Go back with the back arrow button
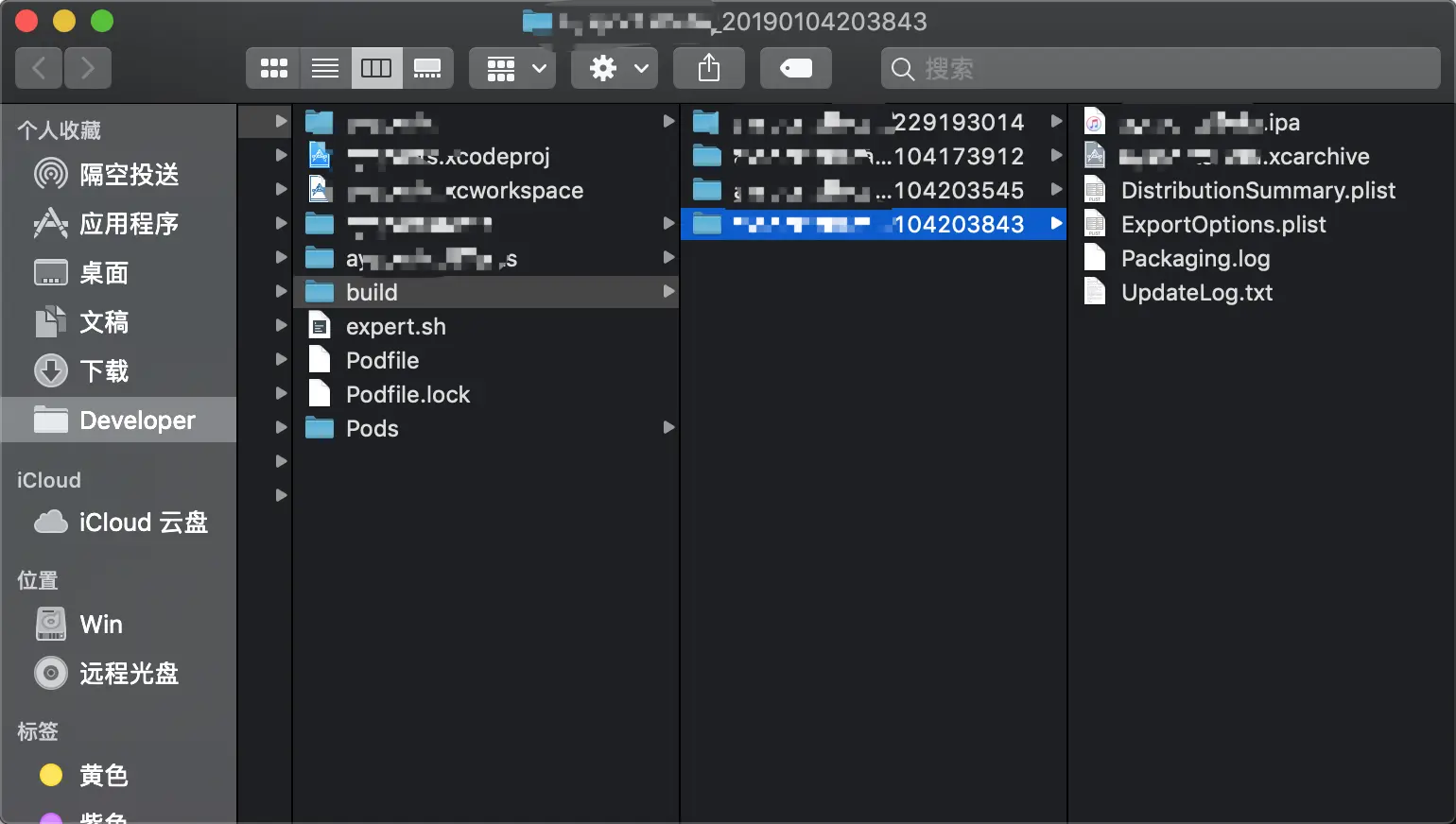The image size is (1456, 824). [39, 68]
